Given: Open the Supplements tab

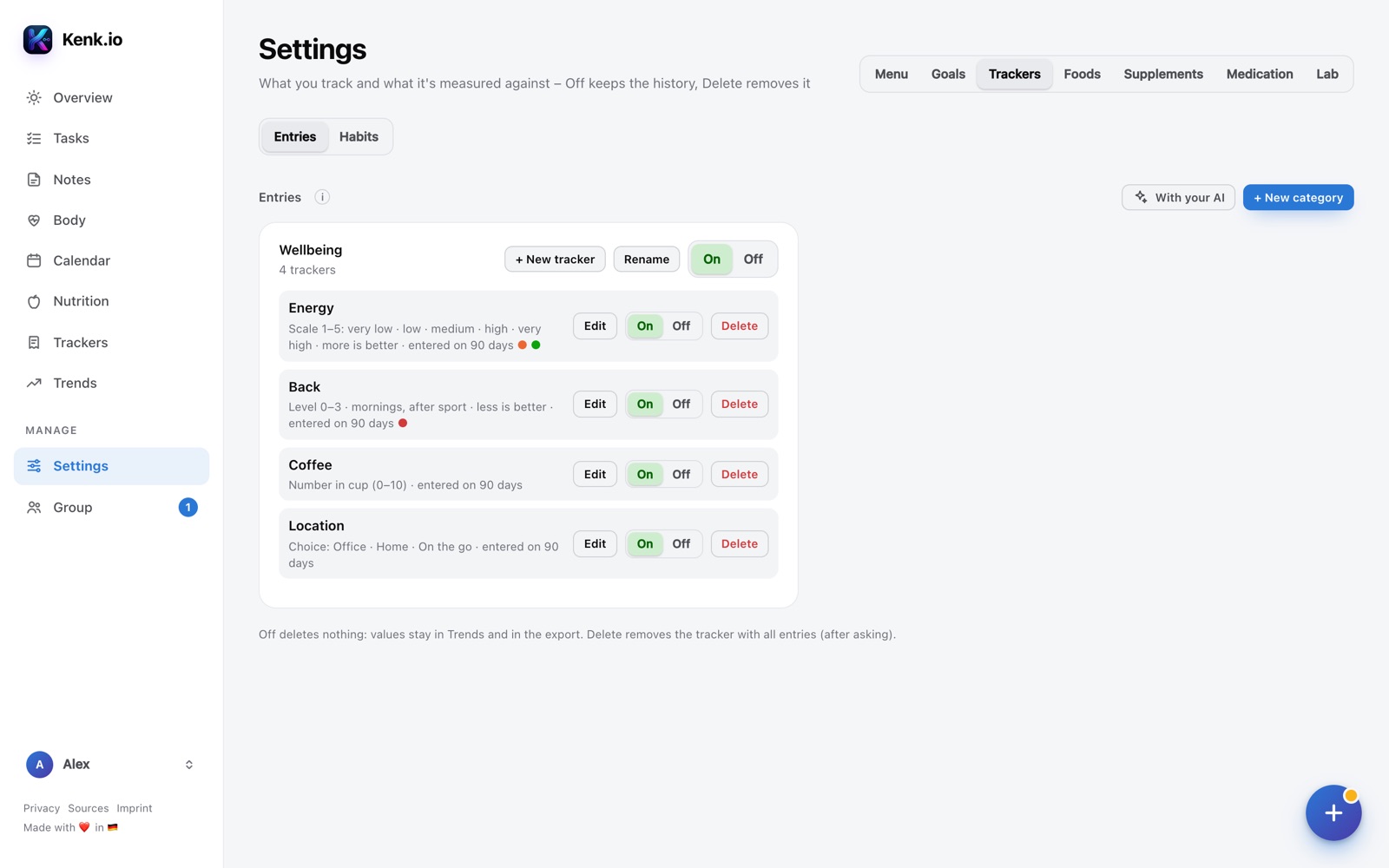Looking at the screenshot, I should click(1163, 75).
